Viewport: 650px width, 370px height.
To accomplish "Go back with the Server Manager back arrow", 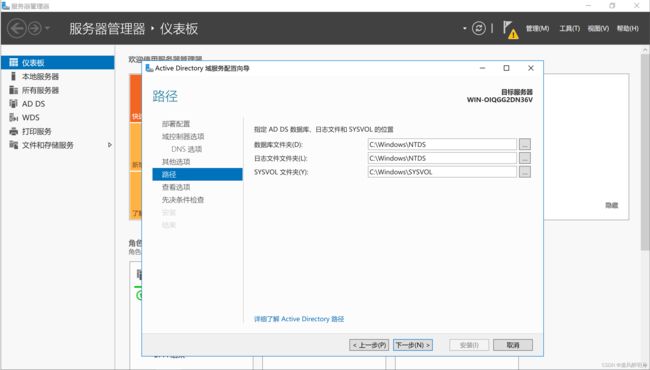I will [x=17, y=29].
